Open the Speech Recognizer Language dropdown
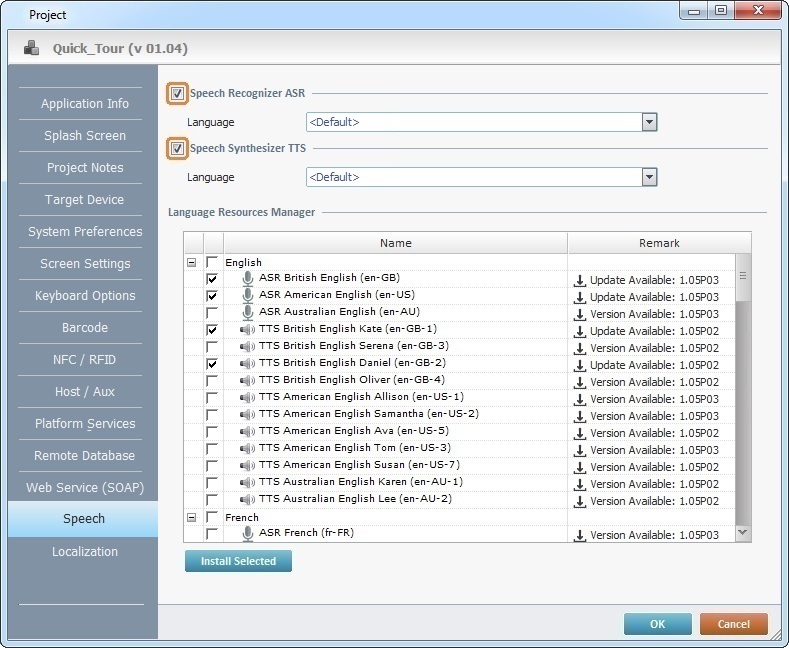 coord(649,122)
